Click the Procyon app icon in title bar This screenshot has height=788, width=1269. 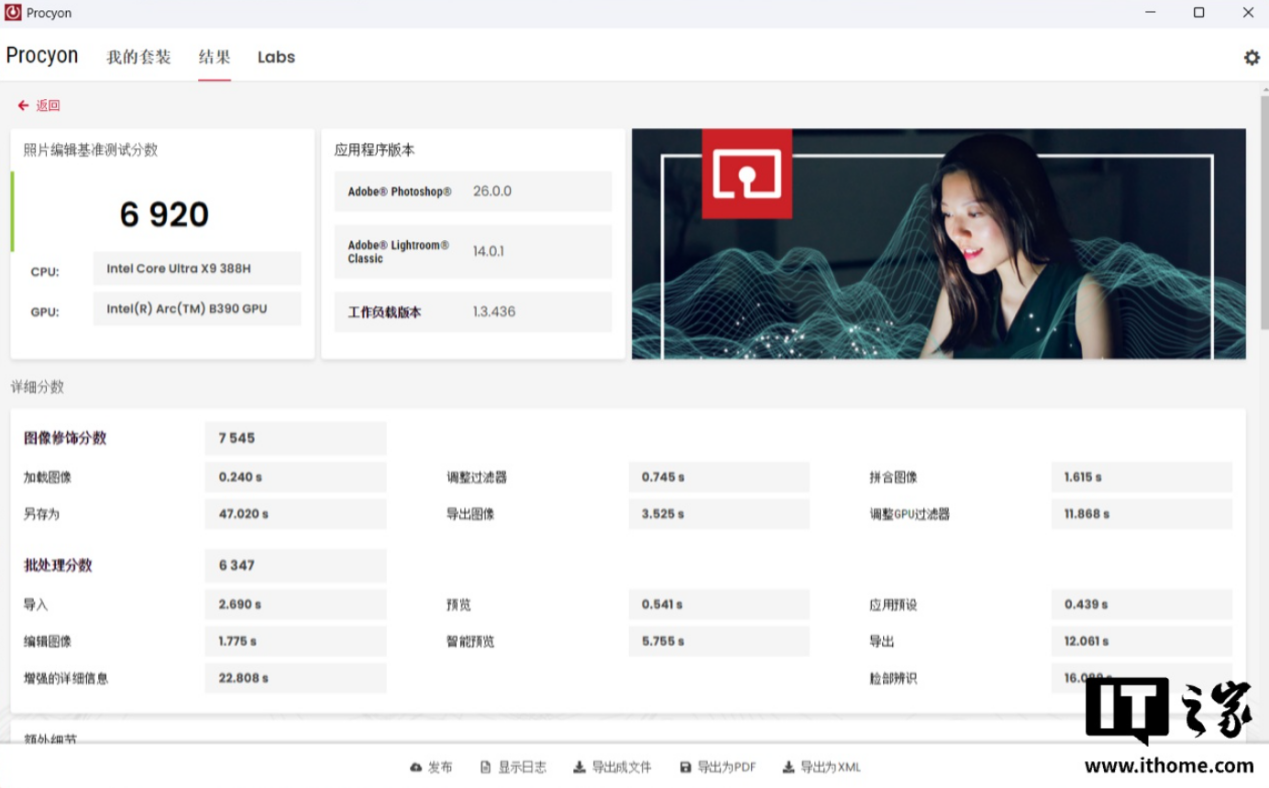13,13
